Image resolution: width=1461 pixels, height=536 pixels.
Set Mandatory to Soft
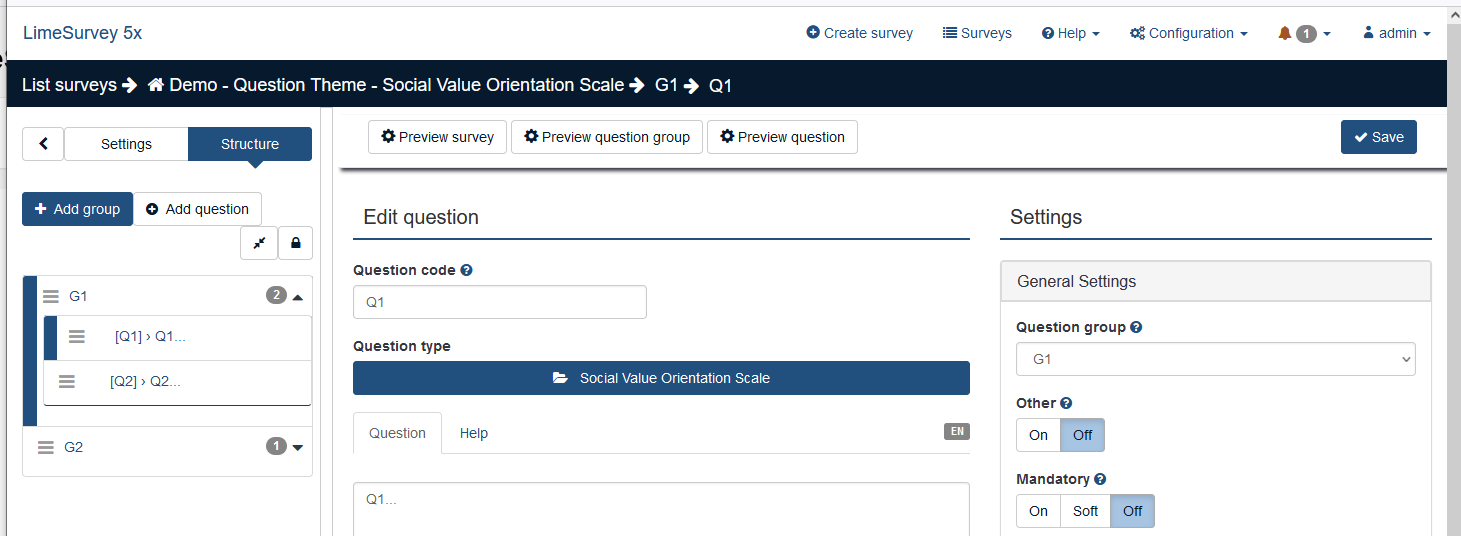1085,511
